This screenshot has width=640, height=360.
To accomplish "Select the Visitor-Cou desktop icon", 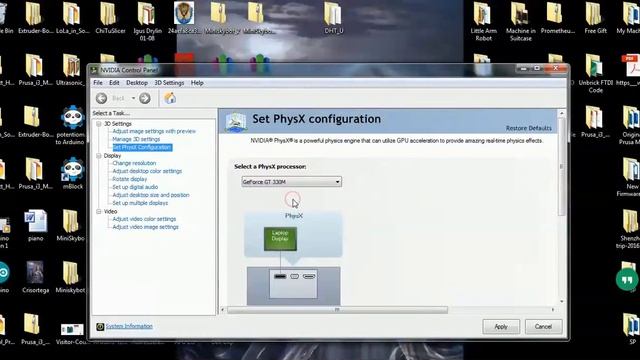I will click(x=72, y=333).
